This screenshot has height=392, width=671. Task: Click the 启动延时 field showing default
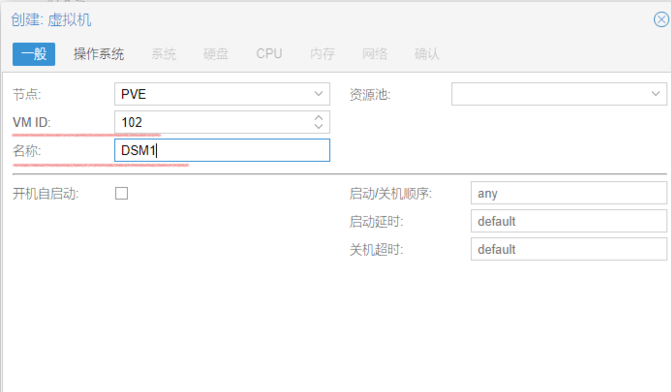pyautogui.click(x=569, y=221)
